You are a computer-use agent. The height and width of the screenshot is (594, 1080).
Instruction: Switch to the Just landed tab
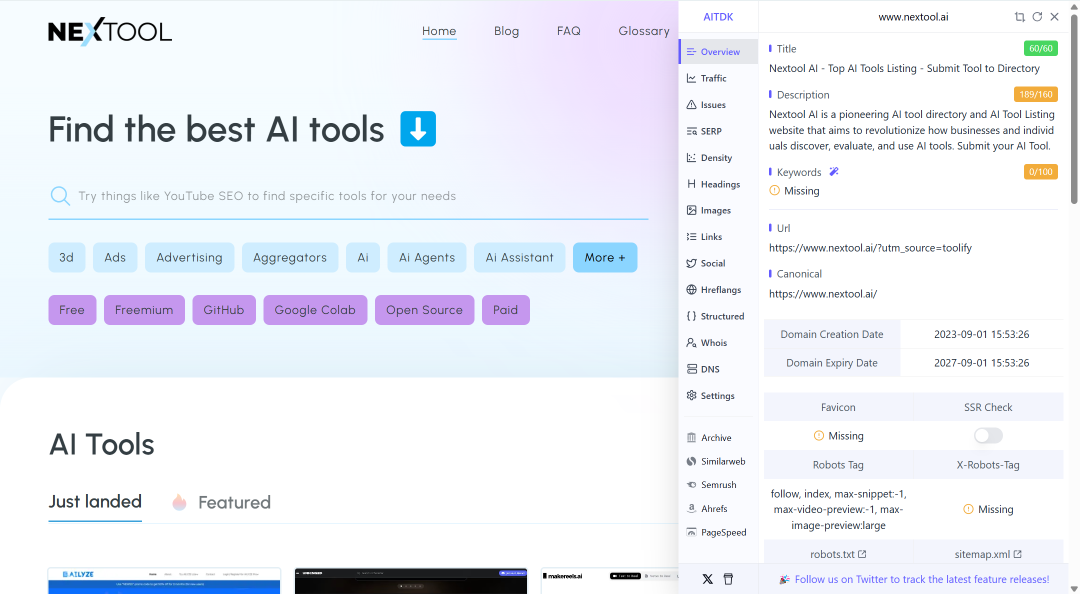click(95, 502)
